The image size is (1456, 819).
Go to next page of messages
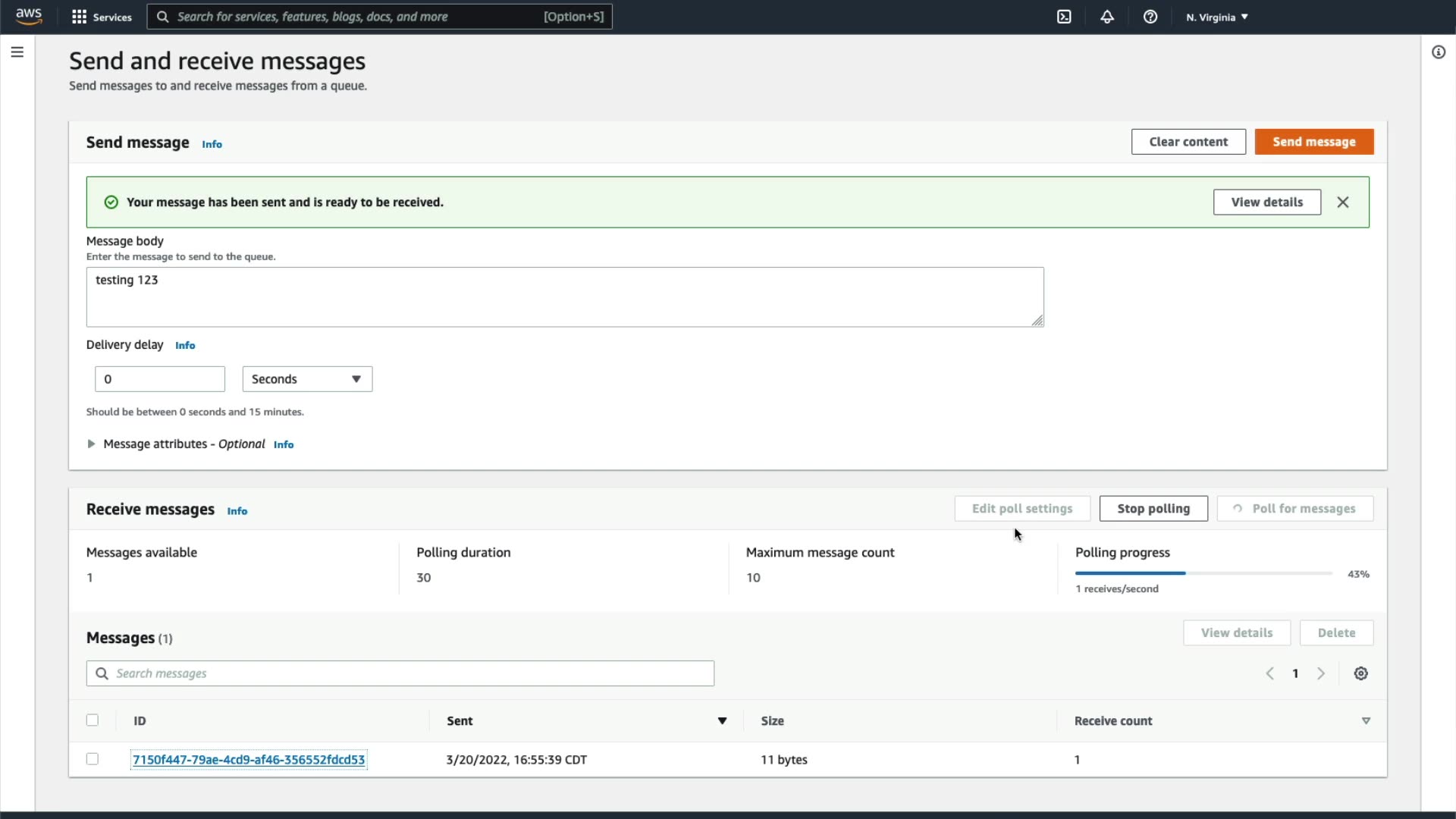coord(1321,673)
